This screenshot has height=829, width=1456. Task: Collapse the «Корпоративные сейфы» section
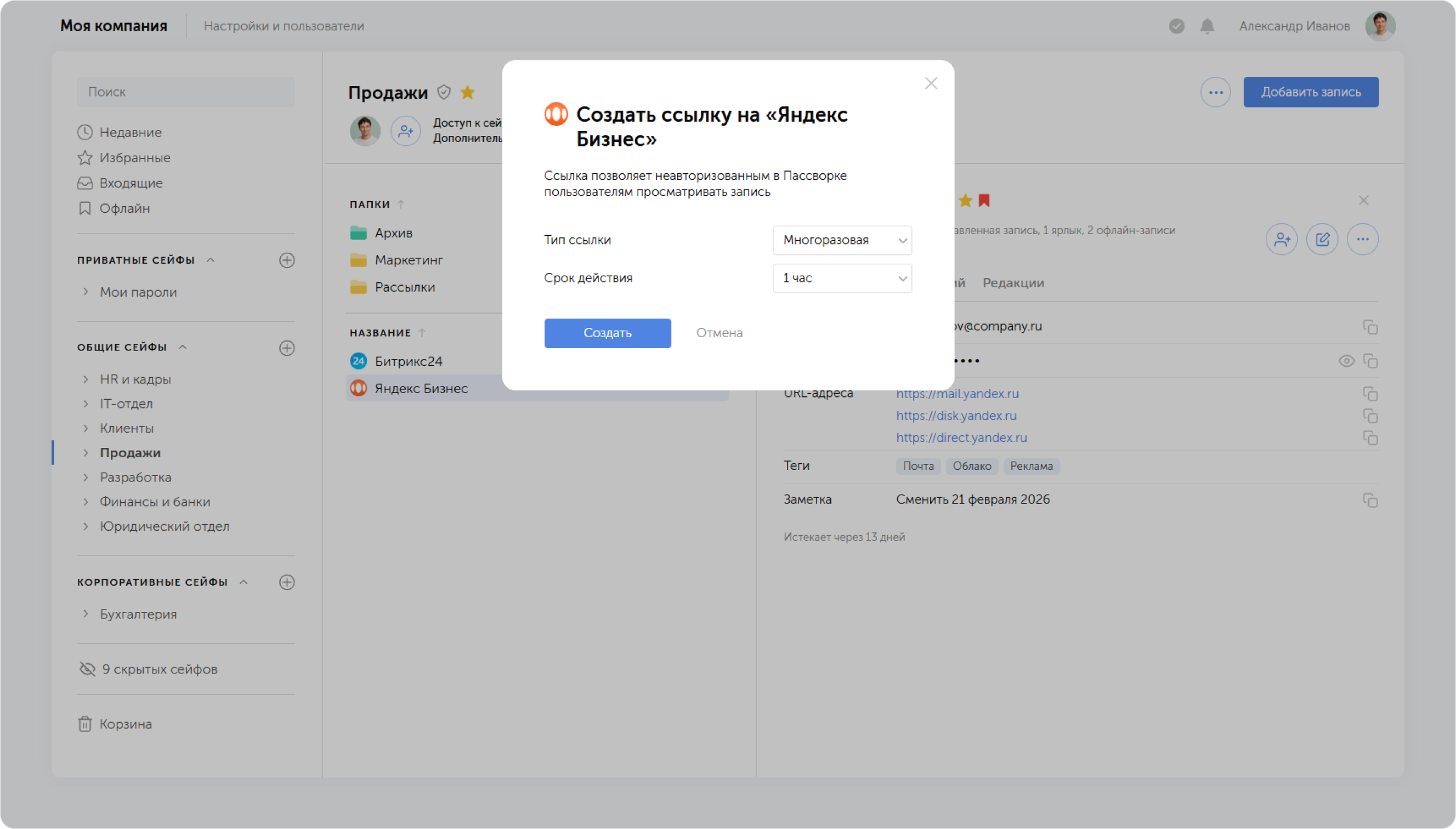point(243,582)
